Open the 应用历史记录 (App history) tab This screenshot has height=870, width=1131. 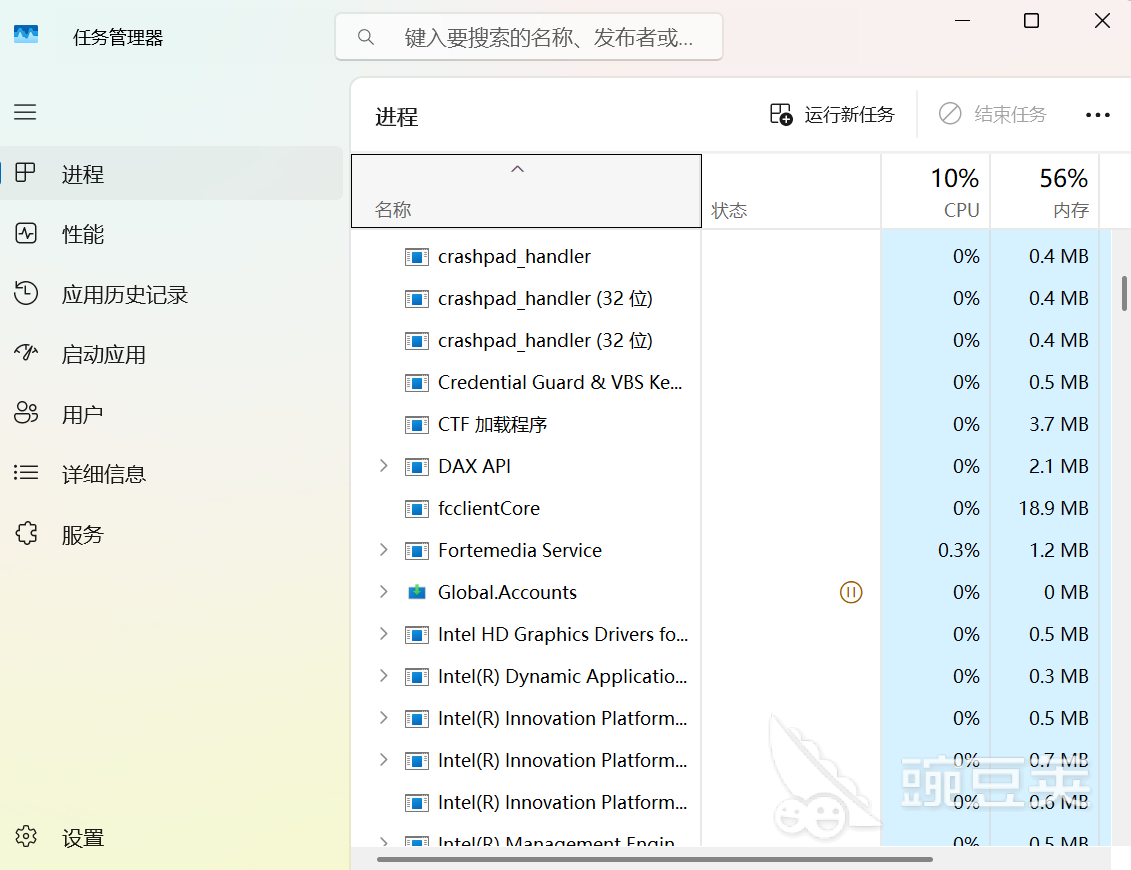pos(172,294)
